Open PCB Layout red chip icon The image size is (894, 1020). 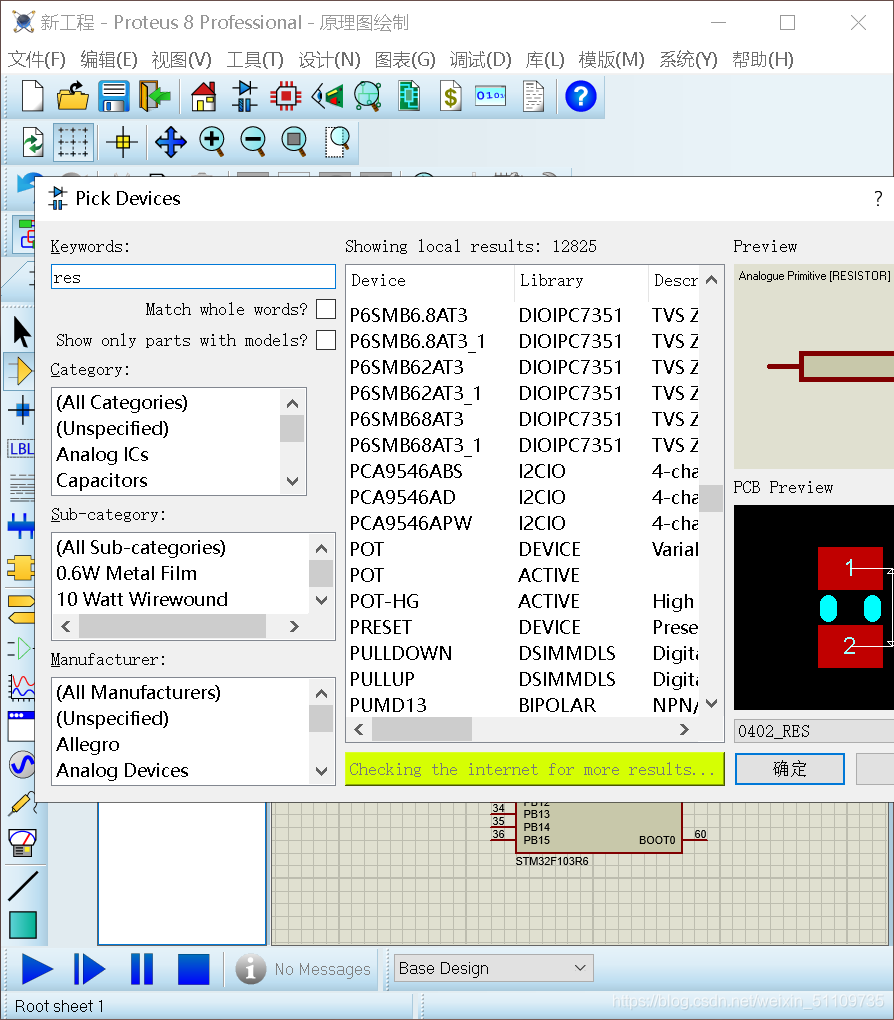(285, 96)
